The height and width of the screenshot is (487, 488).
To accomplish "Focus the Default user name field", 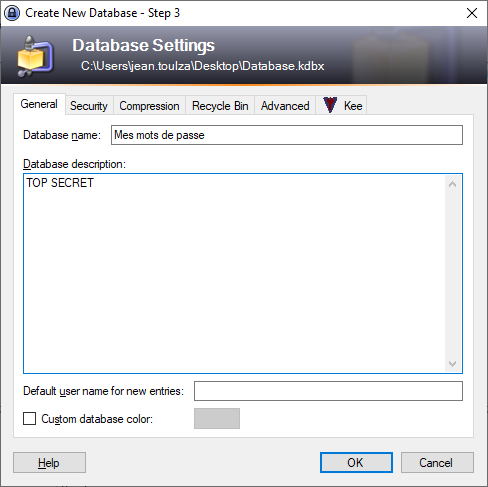I will [x=328, y=391].
